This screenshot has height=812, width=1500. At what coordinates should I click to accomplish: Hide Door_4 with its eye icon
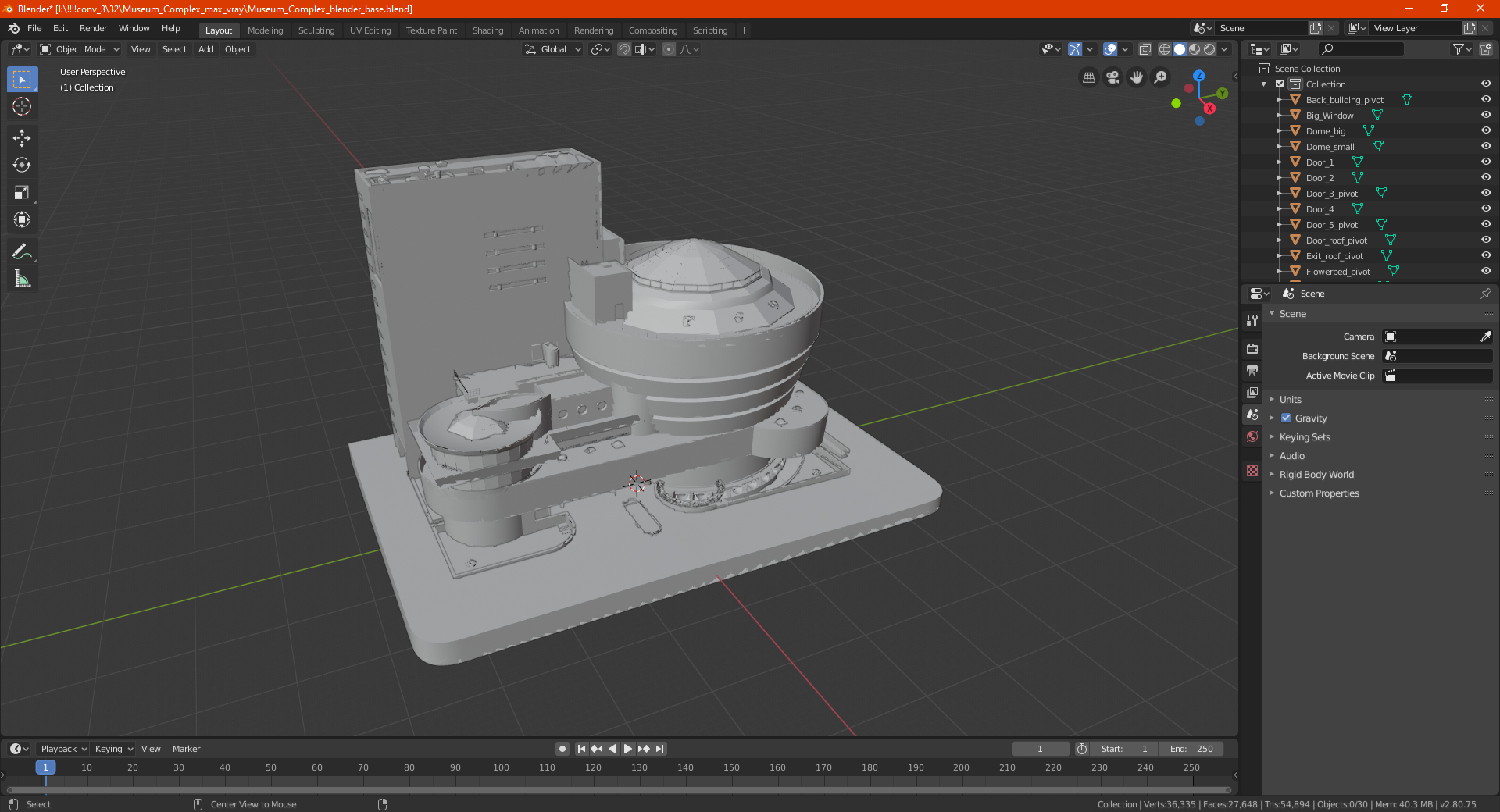tap(1486, 209)
